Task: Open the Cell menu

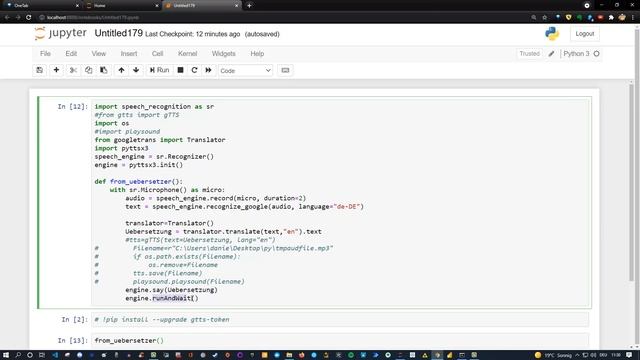Action: (x=157, y=53)
